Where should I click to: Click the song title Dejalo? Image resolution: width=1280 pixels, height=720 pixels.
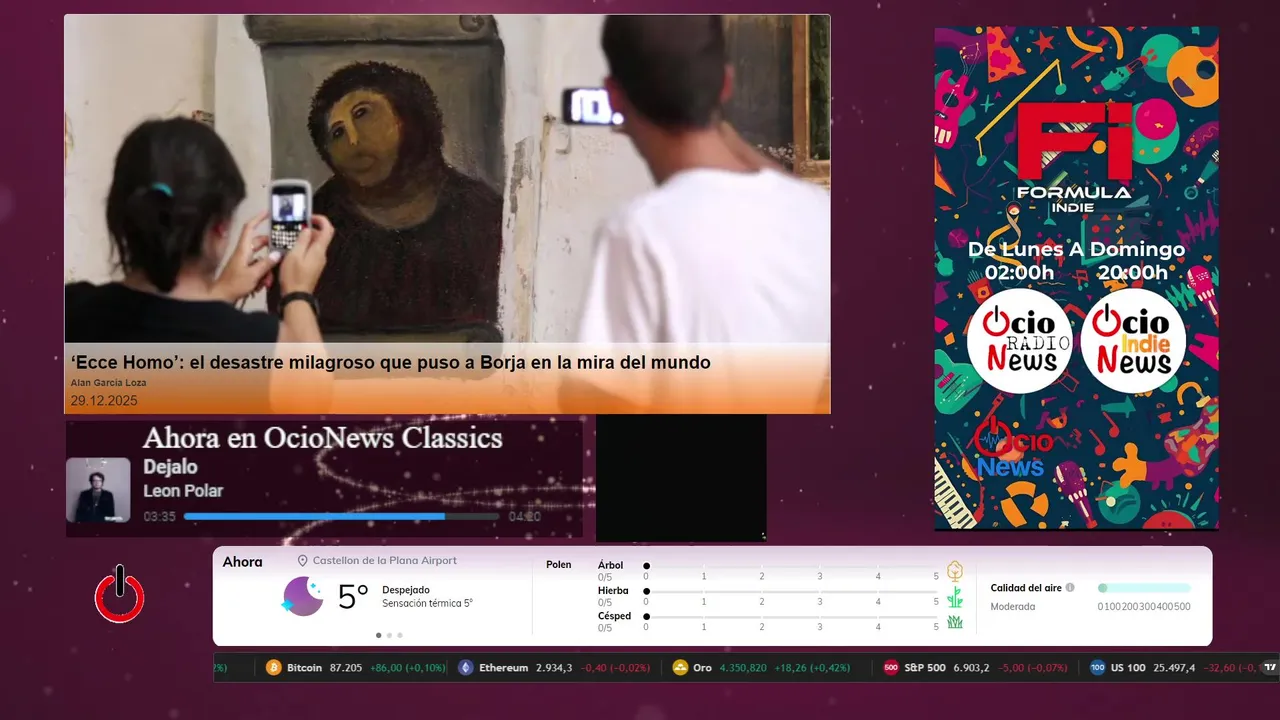[x=170, y=467]
